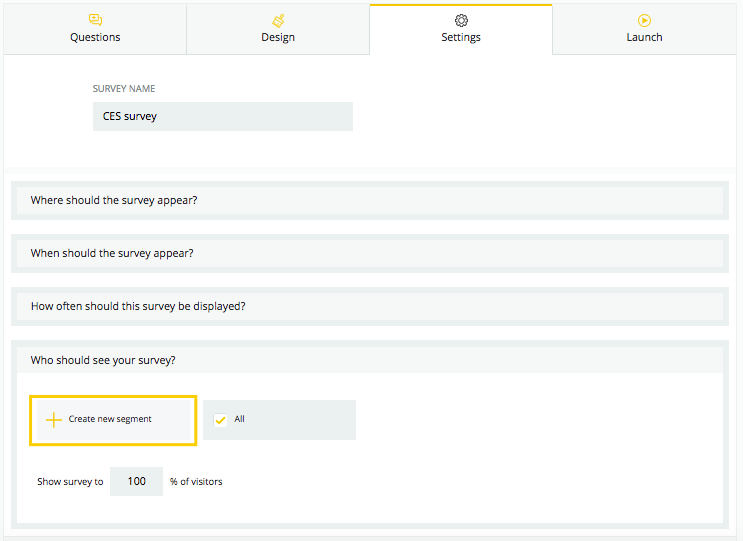Expand 'Where should the survey appear?' section
Image resolution: width=743 pixels, height=541 pixels.
370,200
